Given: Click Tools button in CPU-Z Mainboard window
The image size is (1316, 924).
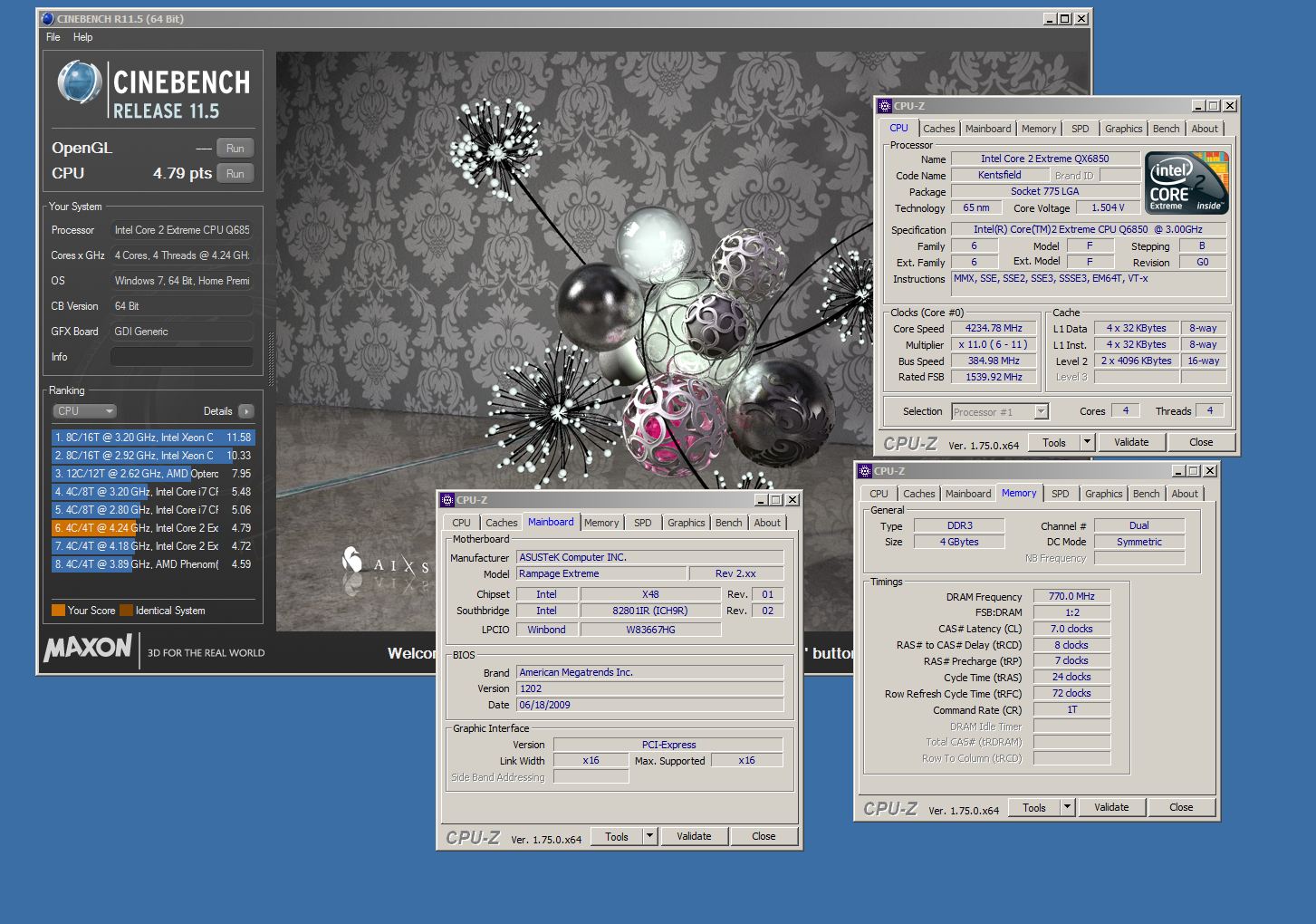Looking at the screenshot, I should [x=617, y=836].
